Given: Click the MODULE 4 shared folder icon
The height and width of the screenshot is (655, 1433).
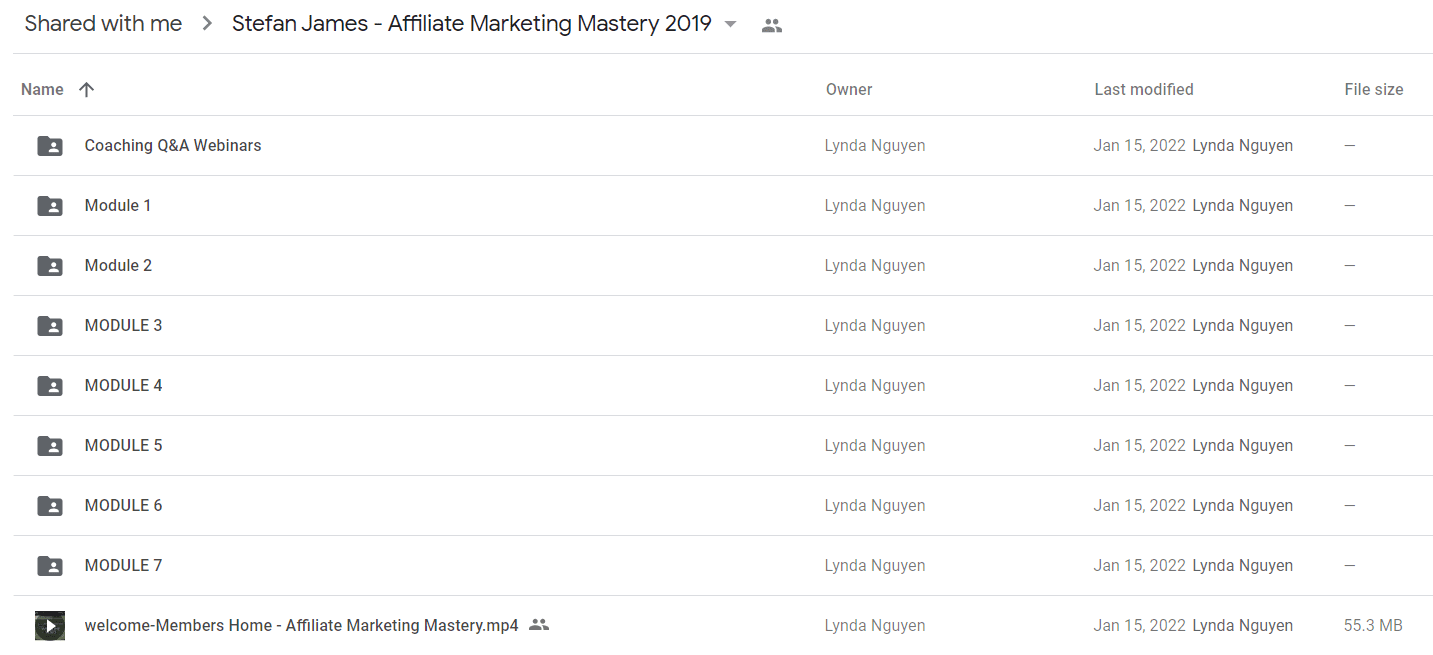Looking at the screenshot, I should point(50,386).
